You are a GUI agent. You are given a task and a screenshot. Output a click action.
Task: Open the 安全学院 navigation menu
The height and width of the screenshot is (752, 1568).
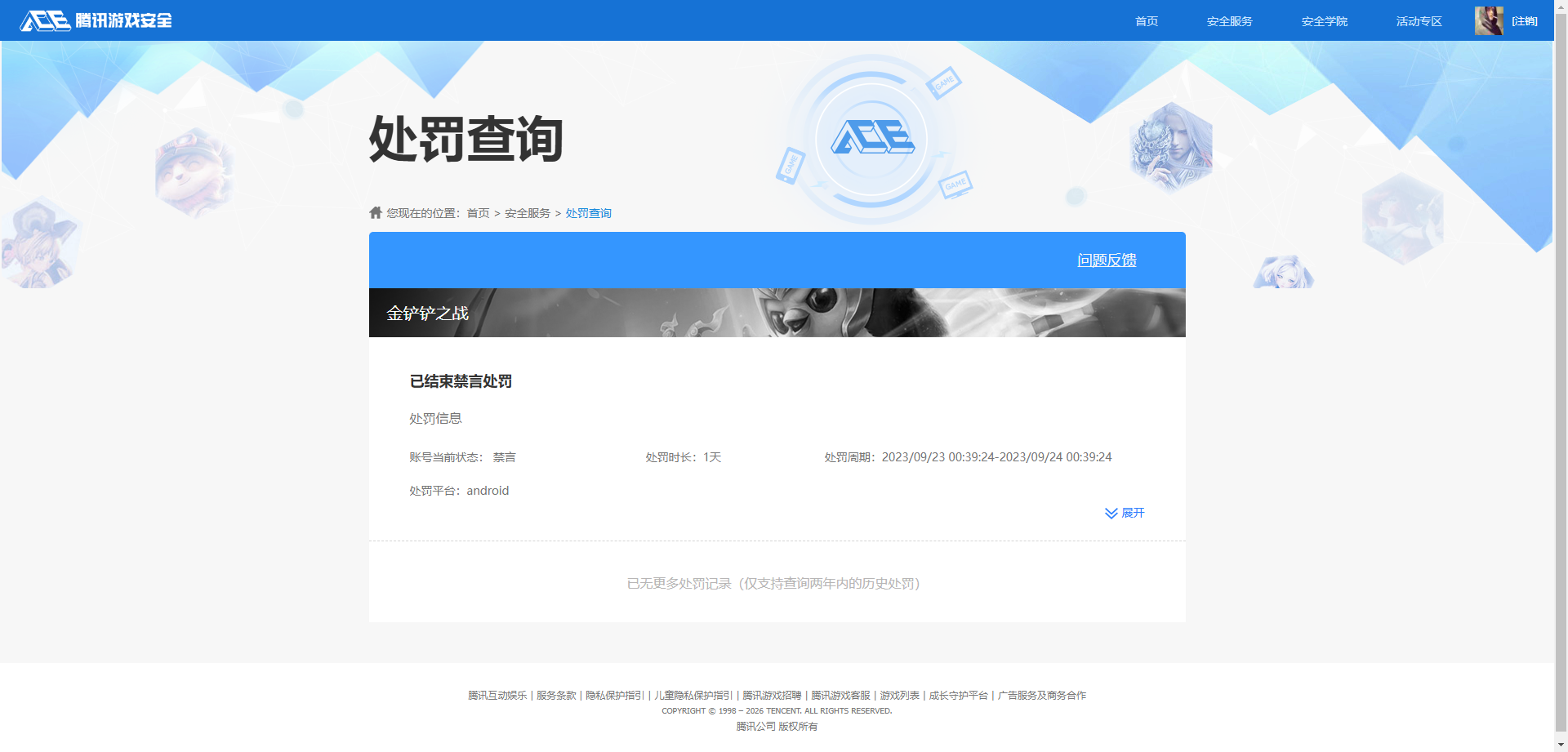click(1323, 20)
